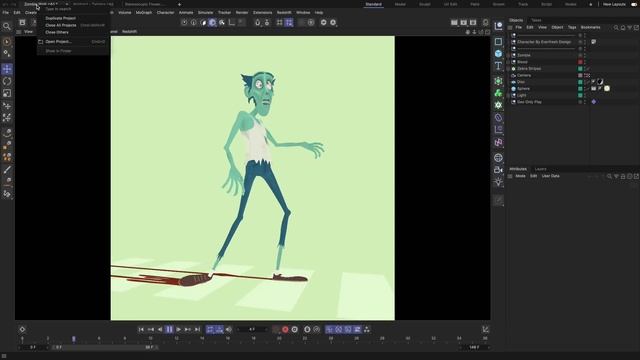Open the viewport hamburger menu beside View

[19, 31]
